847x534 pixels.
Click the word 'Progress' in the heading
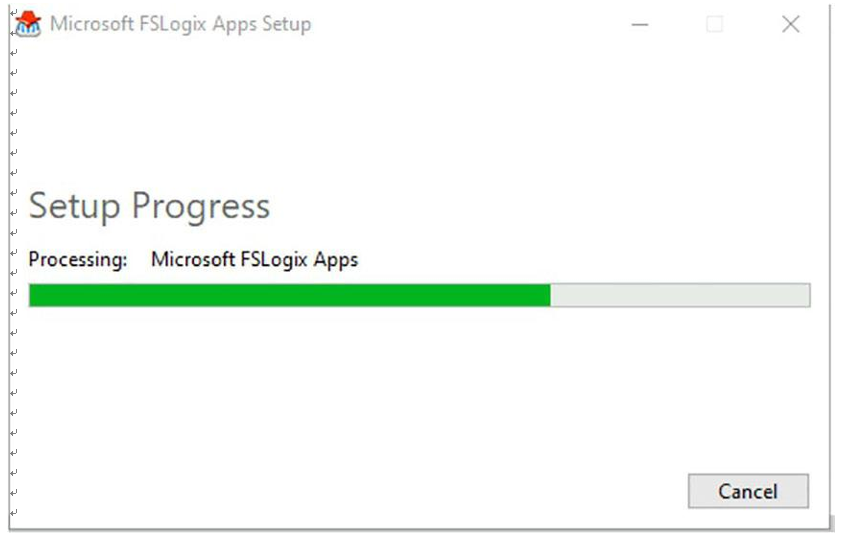[x=201, y=206]
